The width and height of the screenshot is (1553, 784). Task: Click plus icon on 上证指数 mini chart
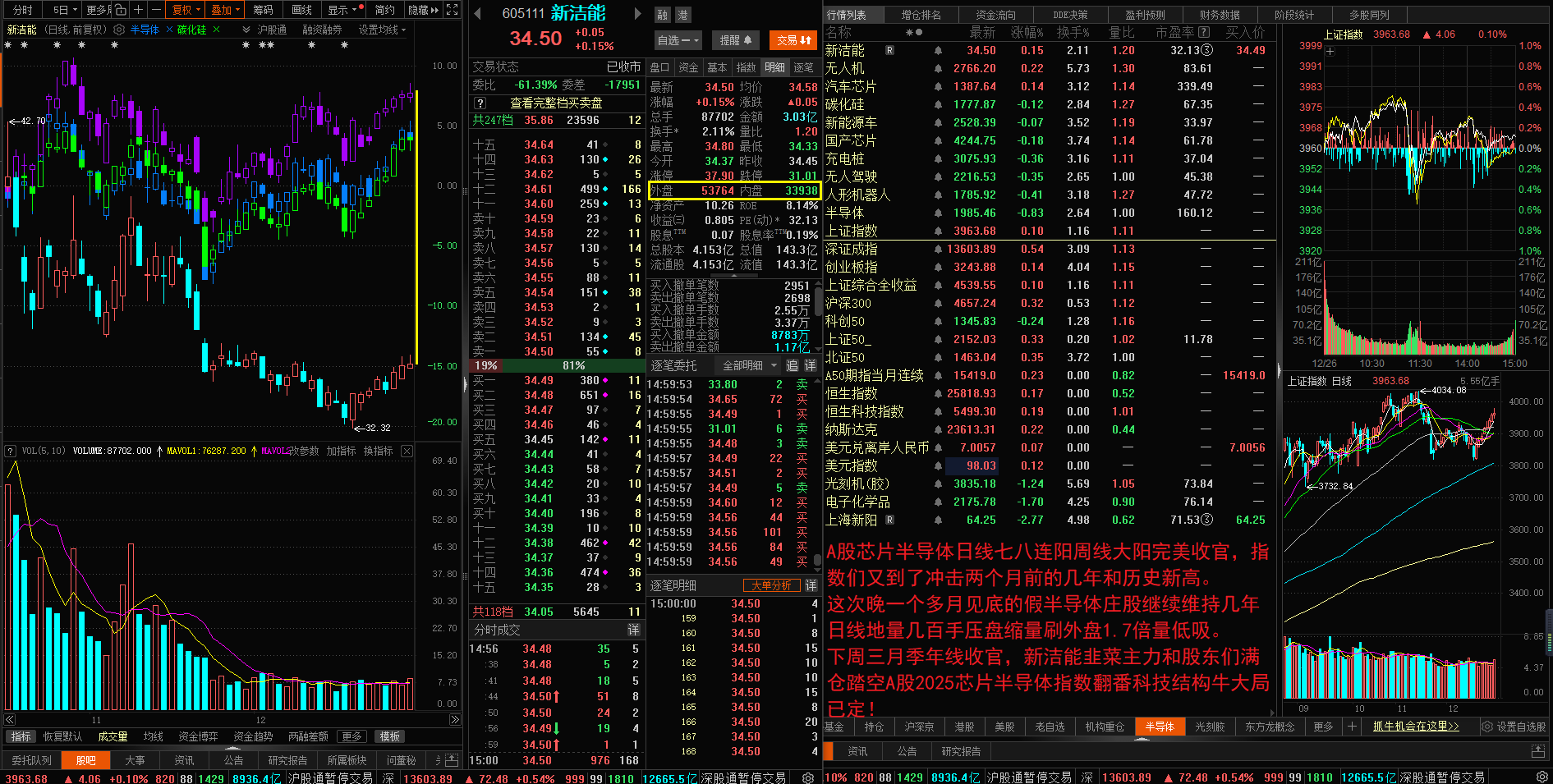tap(1330, 52)
